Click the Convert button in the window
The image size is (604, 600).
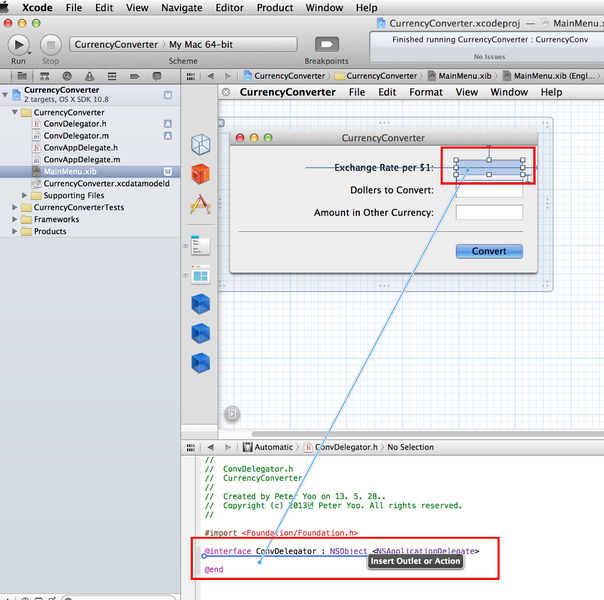click(x=489, y=251)
